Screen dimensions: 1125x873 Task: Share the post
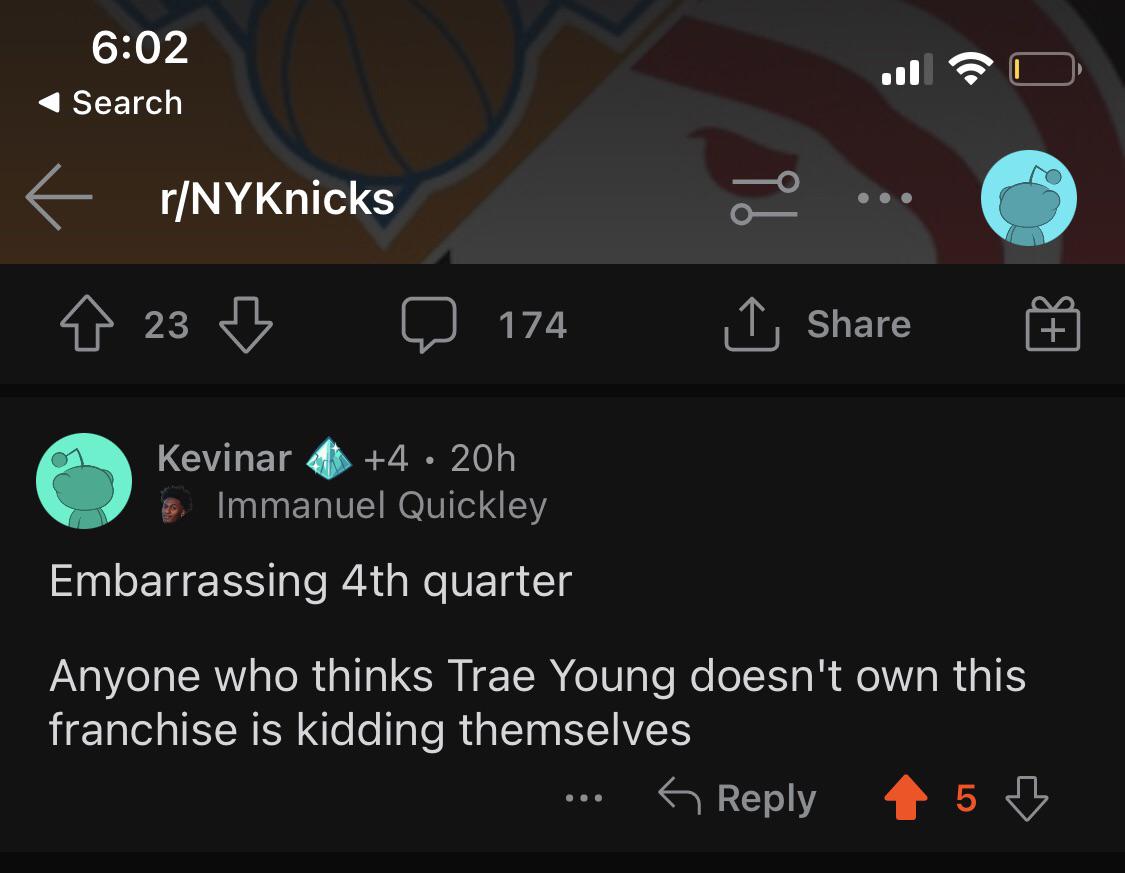tap(818, 324)
